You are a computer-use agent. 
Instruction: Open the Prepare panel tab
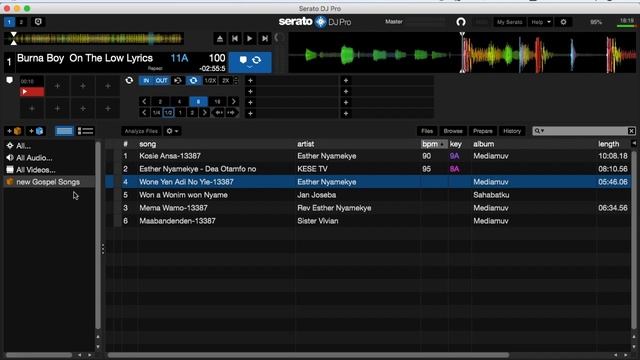coord(482,131)
